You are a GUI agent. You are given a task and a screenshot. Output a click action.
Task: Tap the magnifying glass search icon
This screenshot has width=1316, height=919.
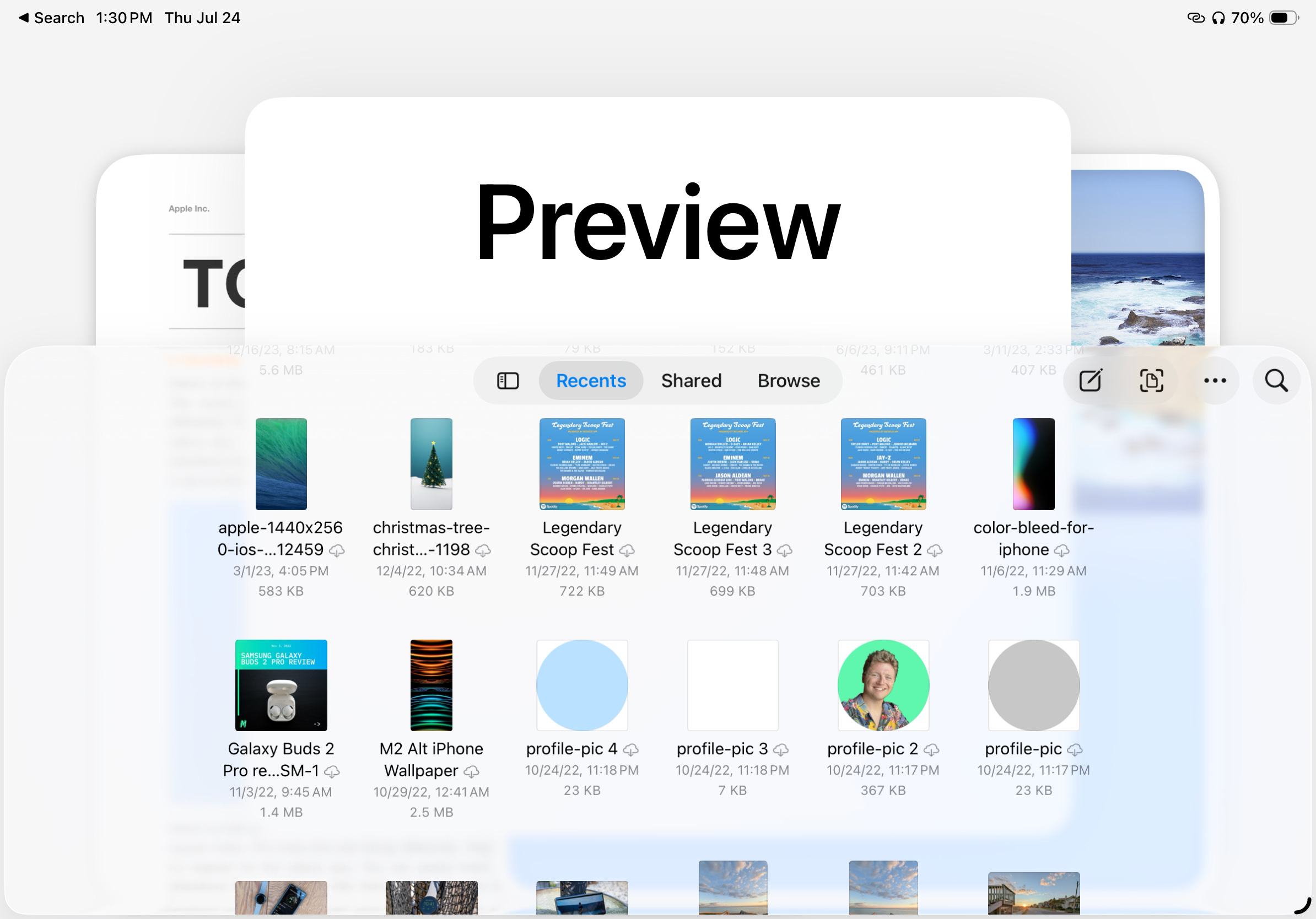1276,381
